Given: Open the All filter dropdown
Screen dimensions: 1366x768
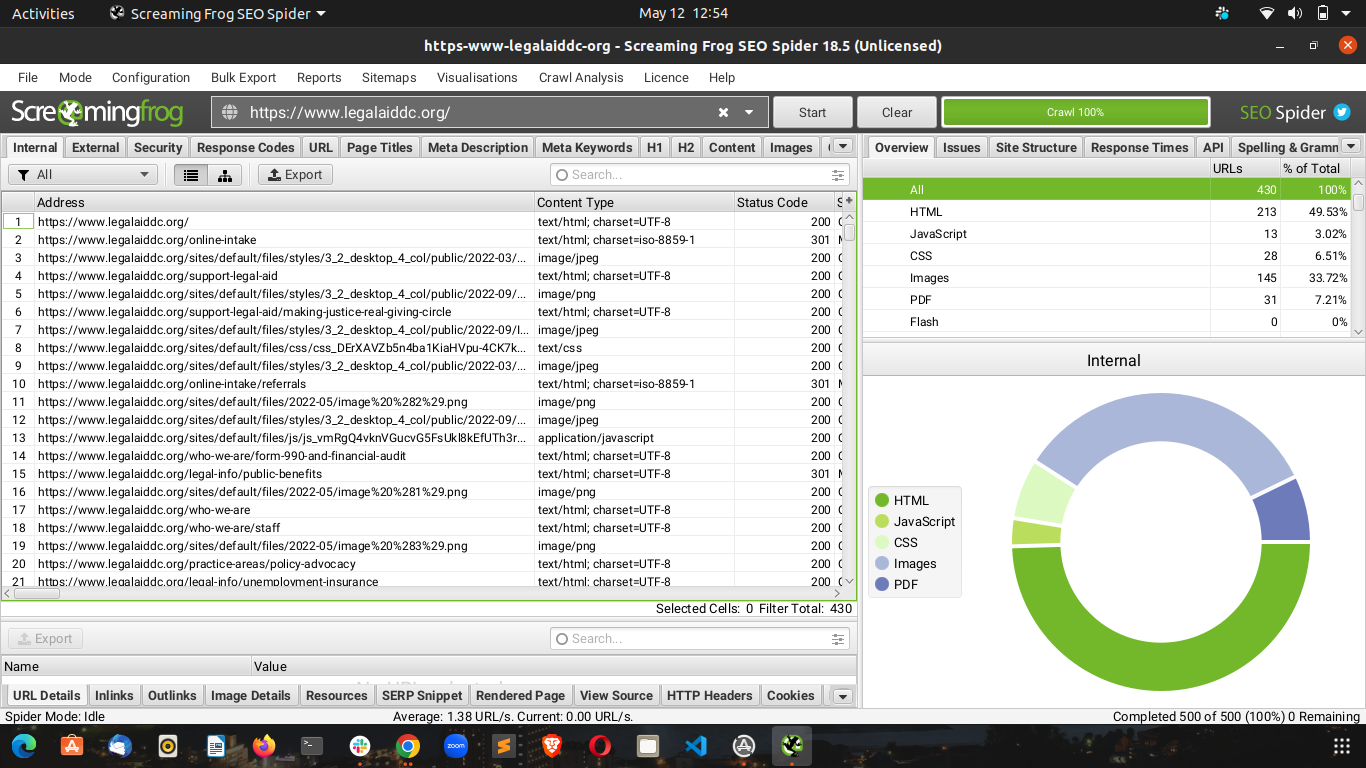Looking at the screenshot, I should point(83,175).
